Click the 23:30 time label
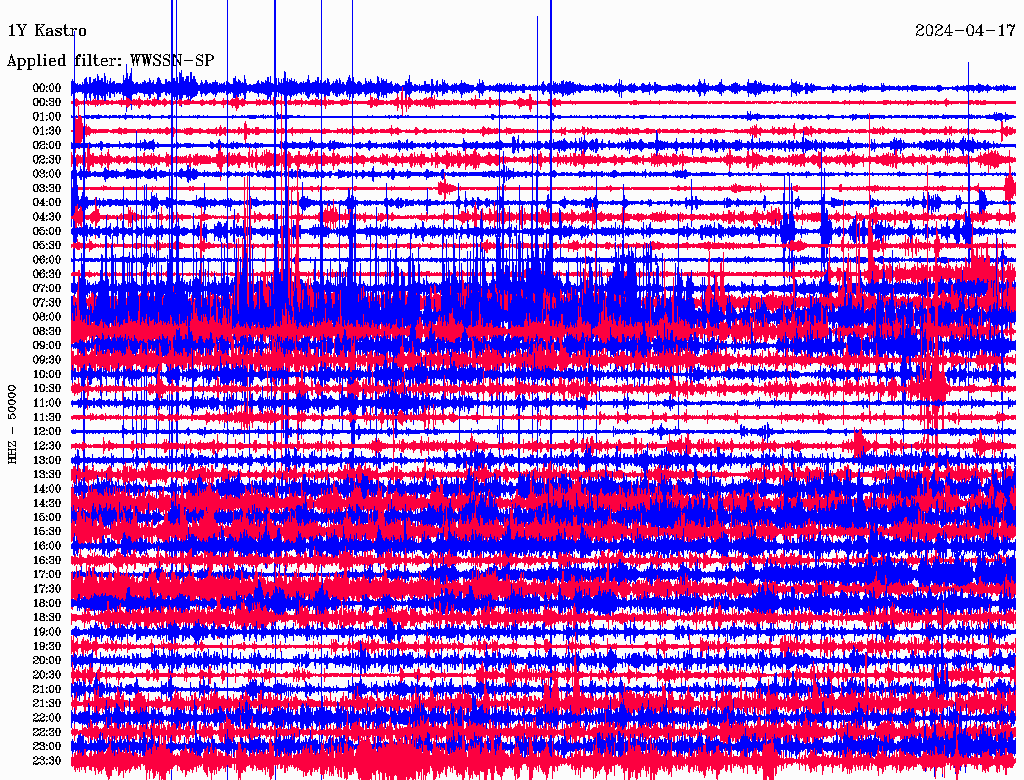 [x=47, y=760]
